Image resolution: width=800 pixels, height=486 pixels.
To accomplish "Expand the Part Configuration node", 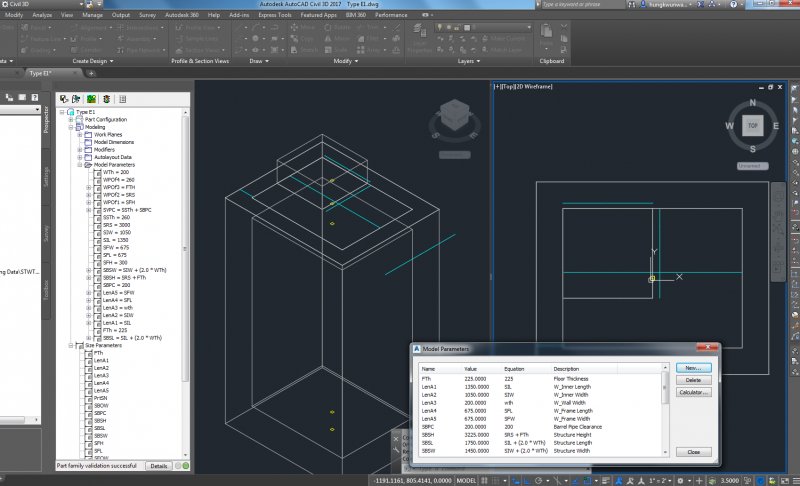I will pos(70,119).
